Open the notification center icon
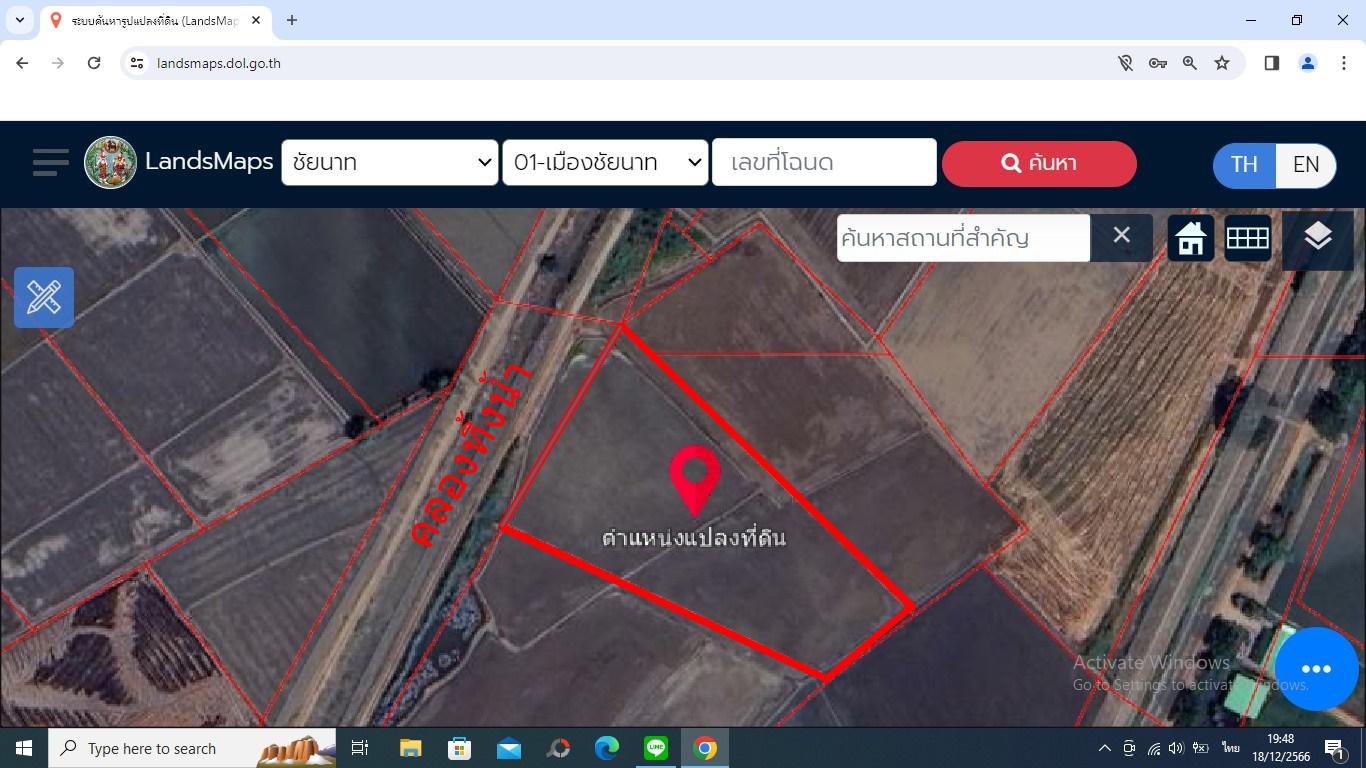Screen dimensions: 1366x768 1335,748
